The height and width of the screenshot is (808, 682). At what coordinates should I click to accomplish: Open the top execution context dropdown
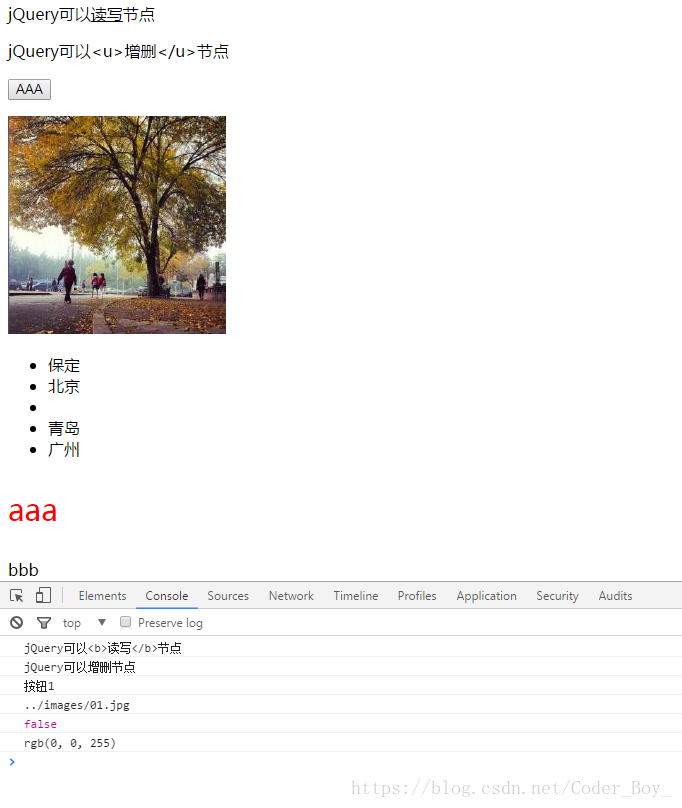pos(84,623)
